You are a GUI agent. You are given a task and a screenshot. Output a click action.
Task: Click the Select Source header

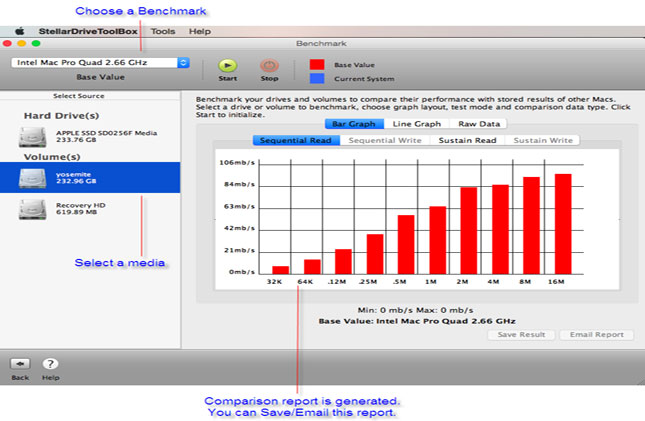[x=79, y=96]
